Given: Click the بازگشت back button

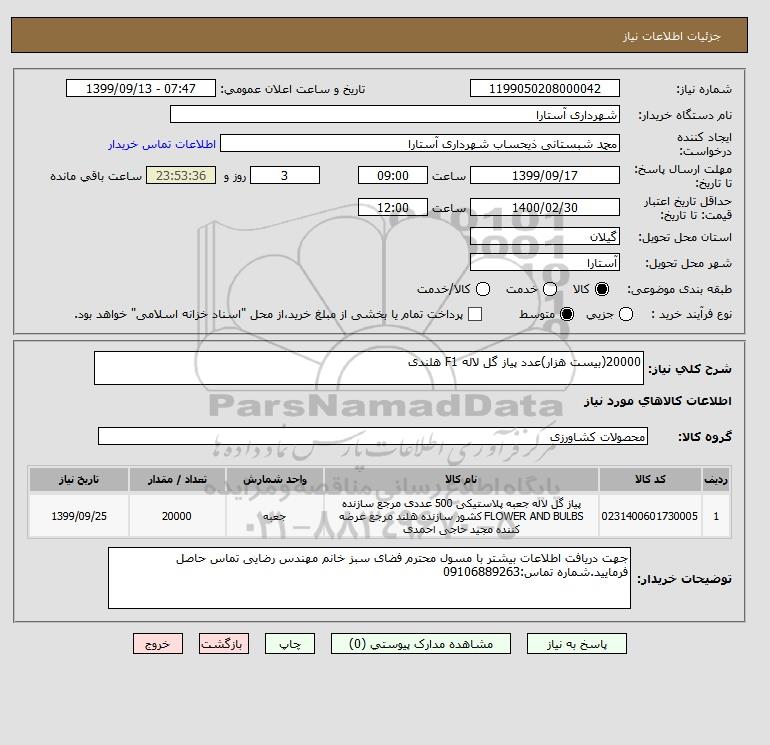Looking at the screenshot, I should [224, 643].
